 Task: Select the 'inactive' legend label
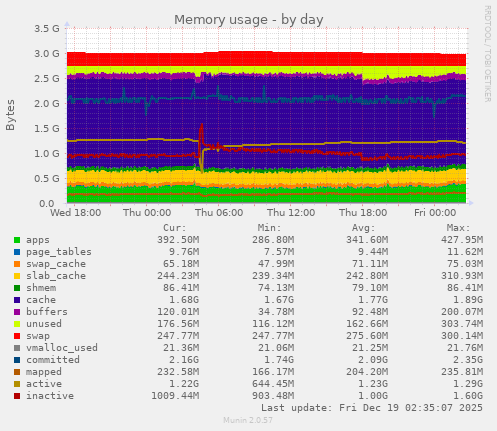[50, 396]
